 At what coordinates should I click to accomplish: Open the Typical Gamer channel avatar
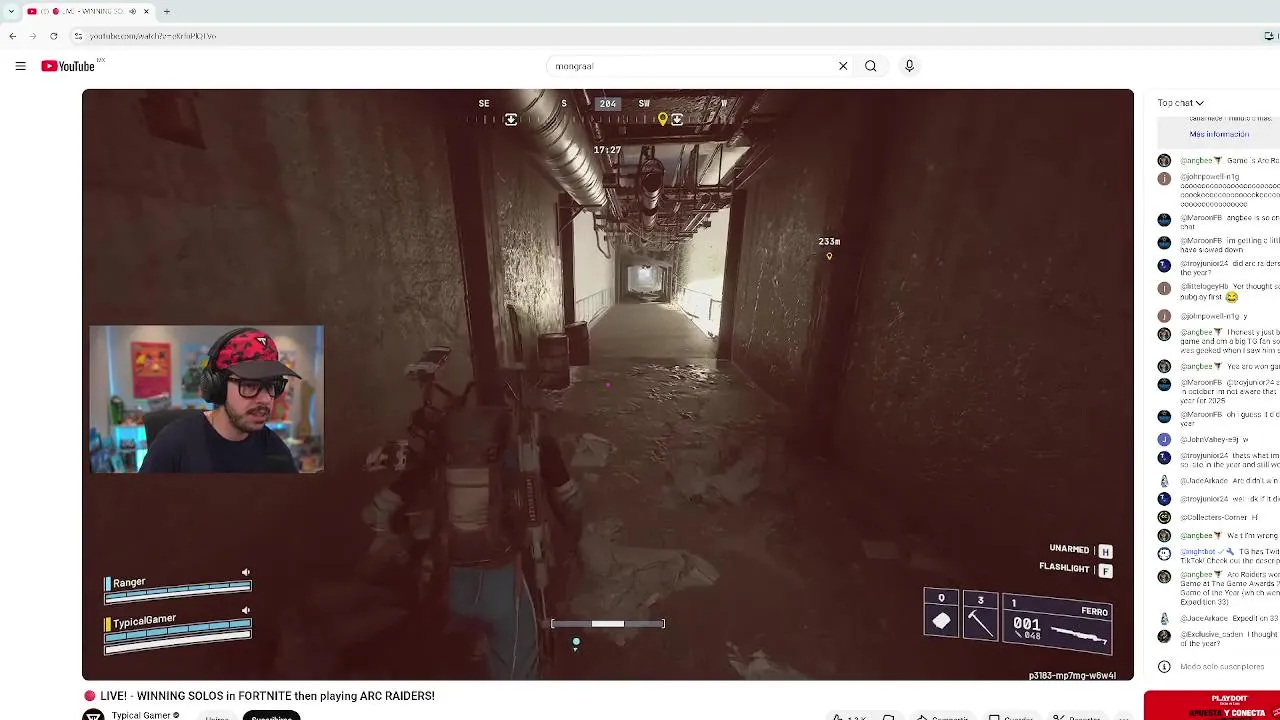tap(93, 715)
